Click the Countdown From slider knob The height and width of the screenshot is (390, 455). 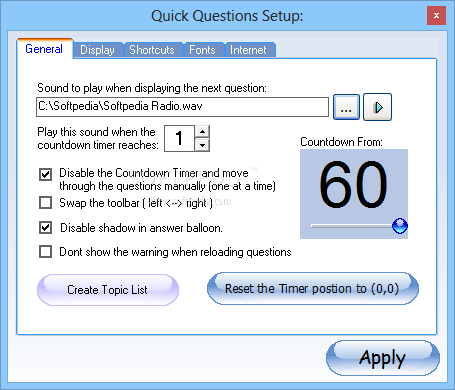tap(400, 226)
